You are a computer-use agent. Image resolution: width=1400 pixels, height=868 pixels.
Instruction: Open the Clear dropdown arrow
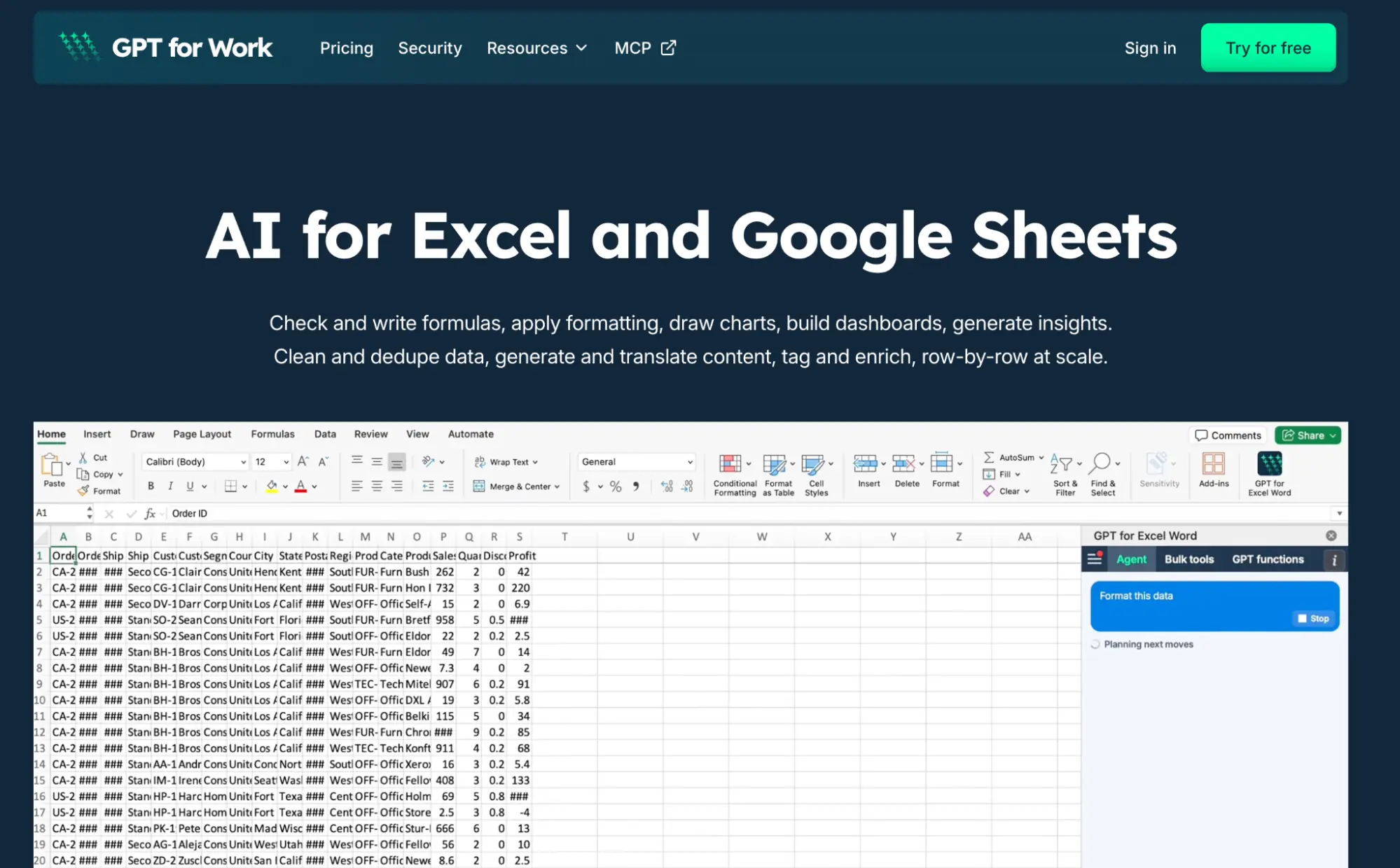(1027, 491)
